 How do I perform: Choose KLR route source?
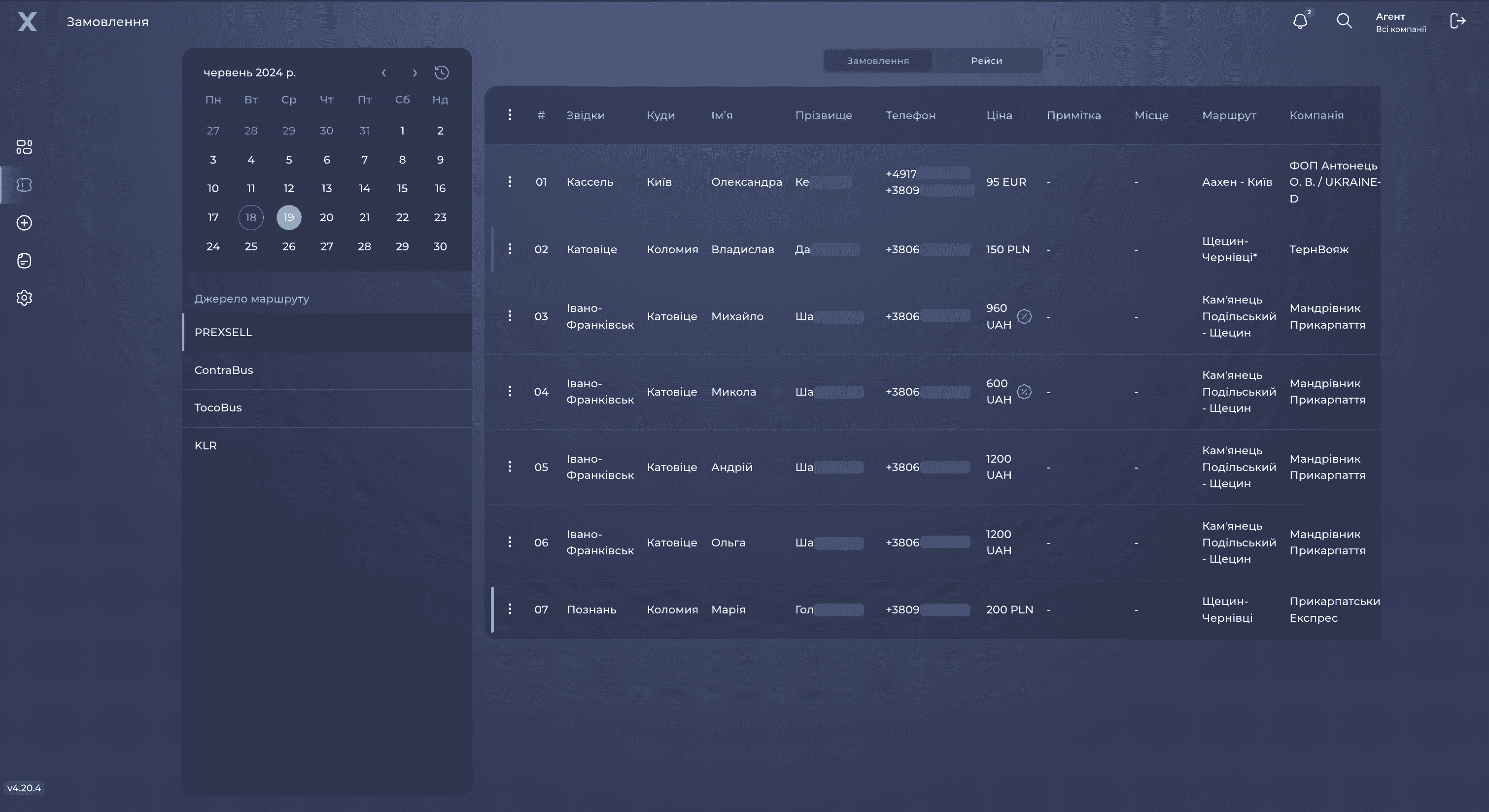327,445
